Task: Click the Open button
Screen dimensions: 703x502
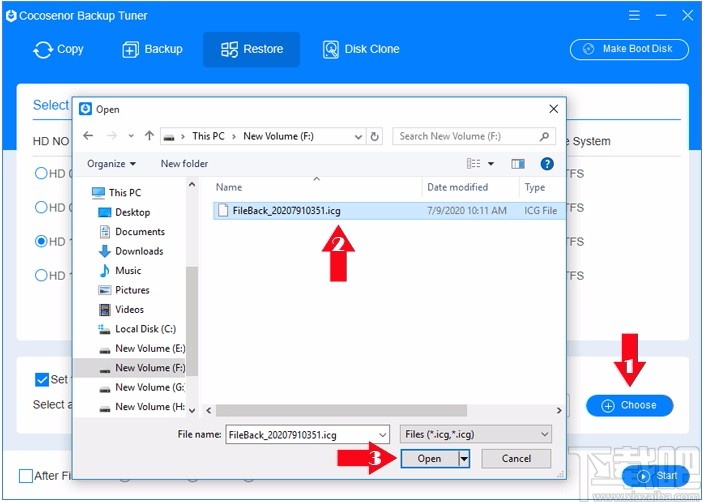Action: point(430,459)
